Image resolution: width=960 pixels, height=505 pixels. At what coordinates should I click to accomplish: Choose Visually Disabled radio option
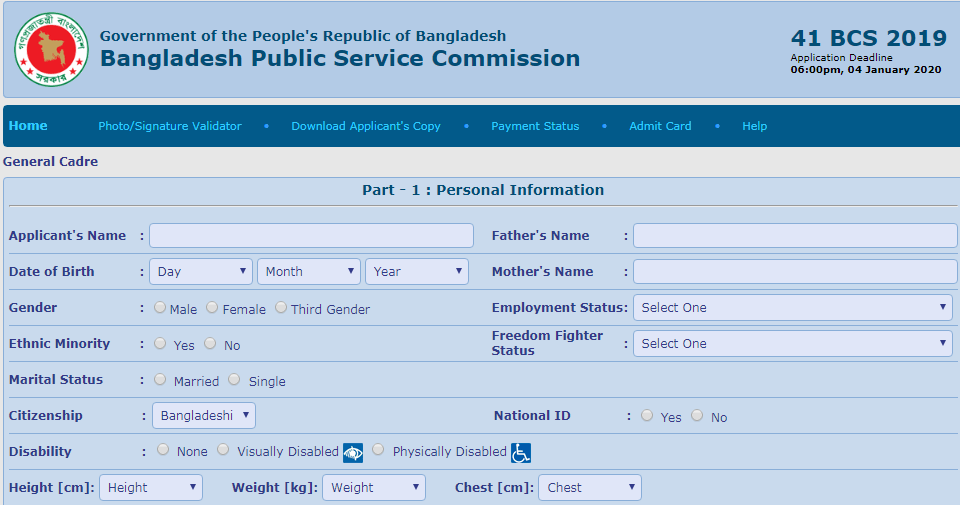click(x=223, y=450)
